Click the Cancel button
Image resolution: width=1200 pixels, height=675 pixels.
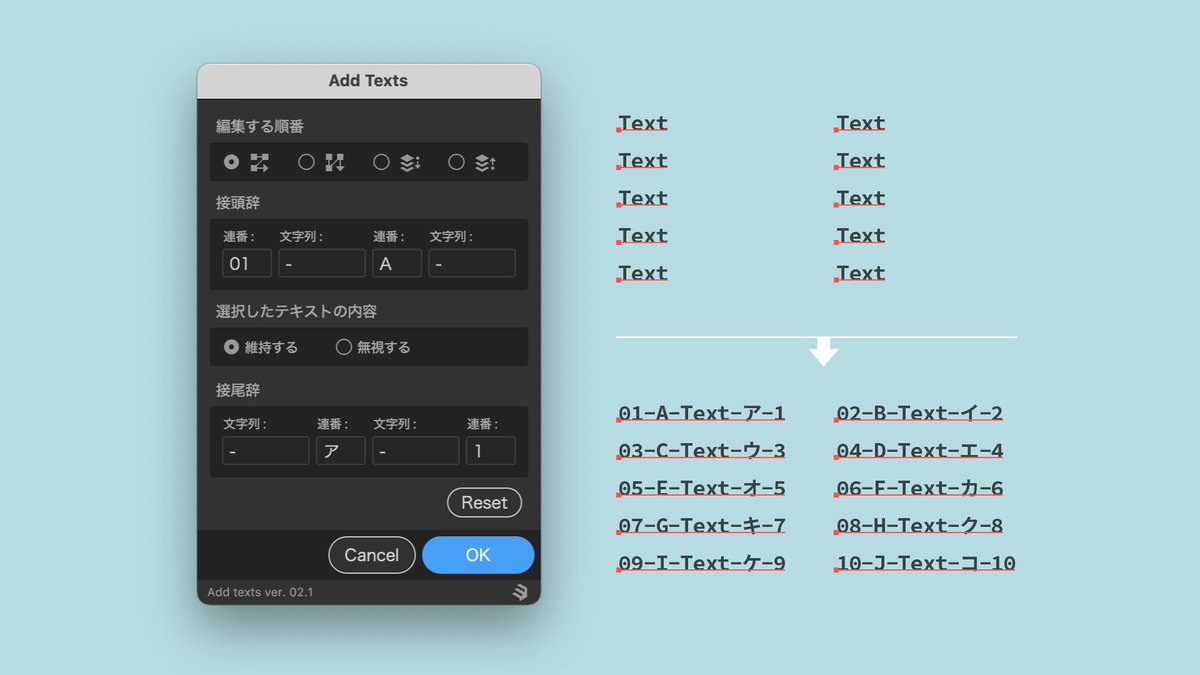tap(371, 555)
